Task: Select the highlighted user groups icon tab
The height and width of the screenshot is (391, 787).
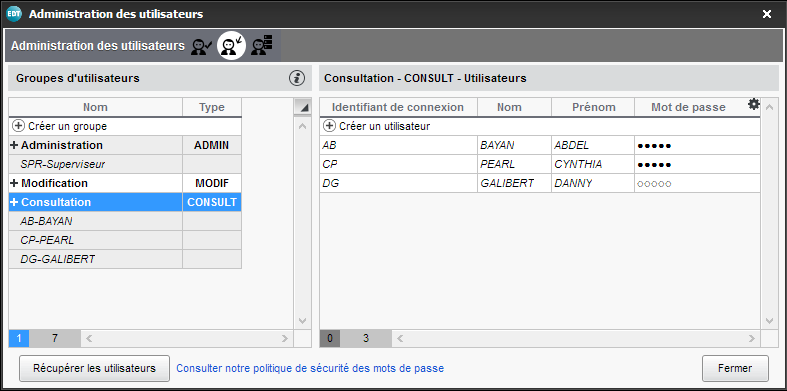Action: pyautogui.click(x=231, y=46)
